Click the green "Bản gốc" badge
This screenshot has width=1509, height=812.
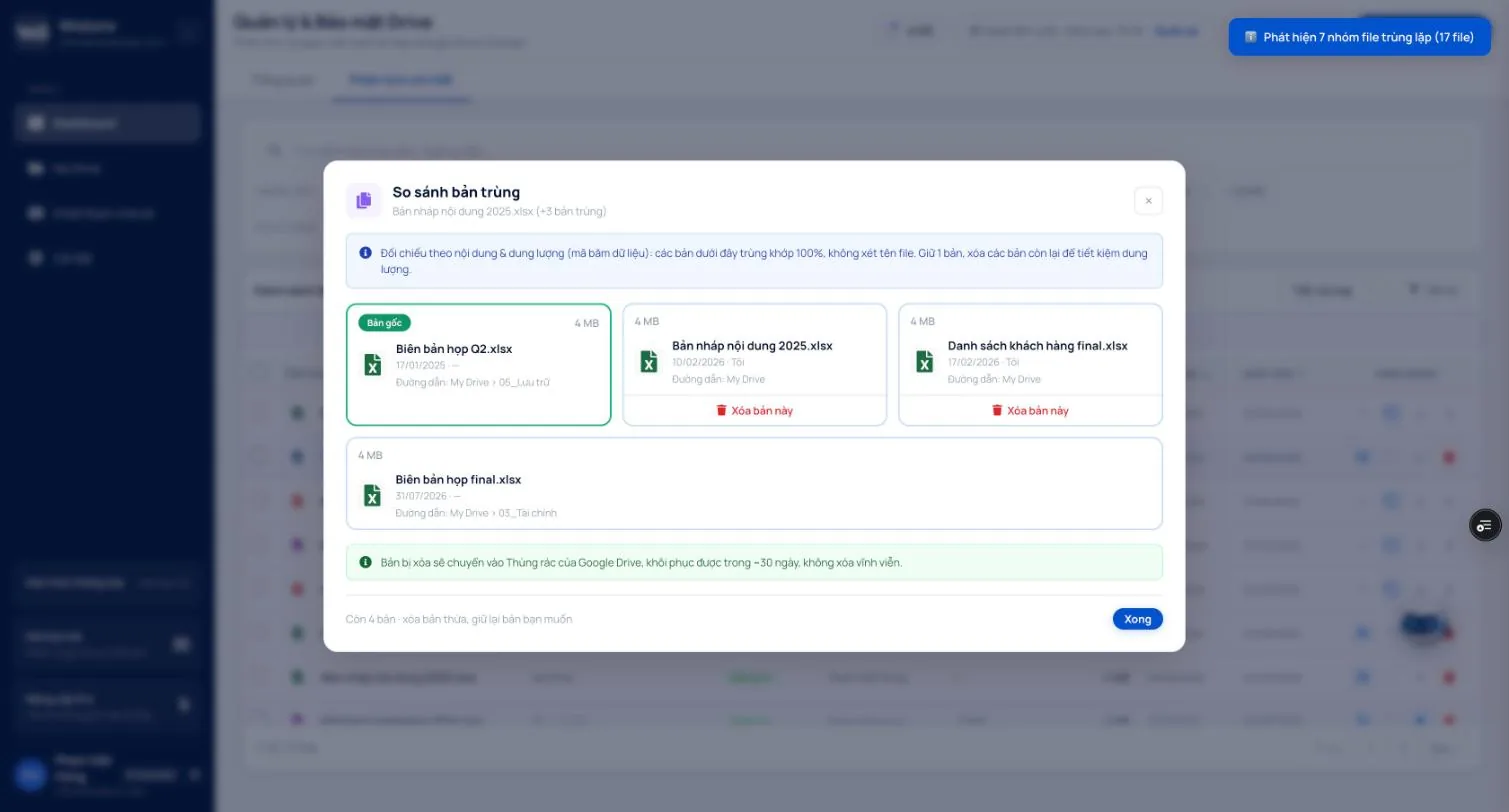point(385,323)
